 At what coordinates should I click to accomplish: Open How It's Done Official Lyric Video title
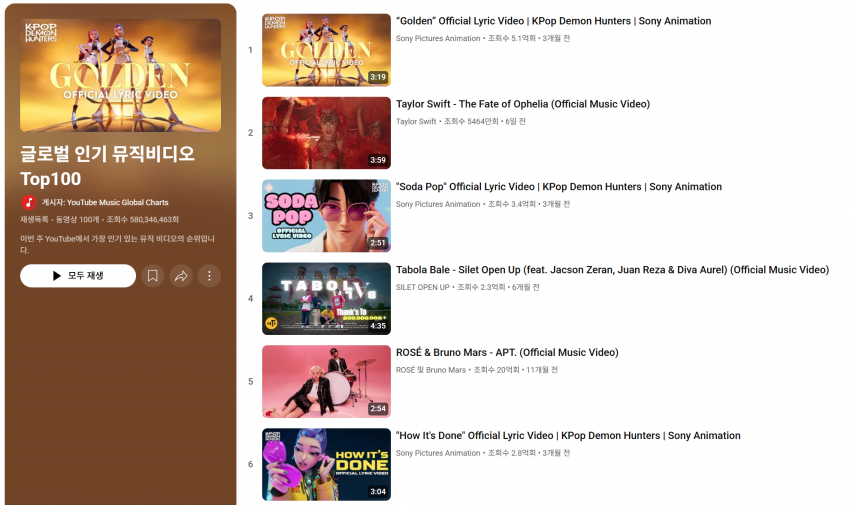coord(568,436)
